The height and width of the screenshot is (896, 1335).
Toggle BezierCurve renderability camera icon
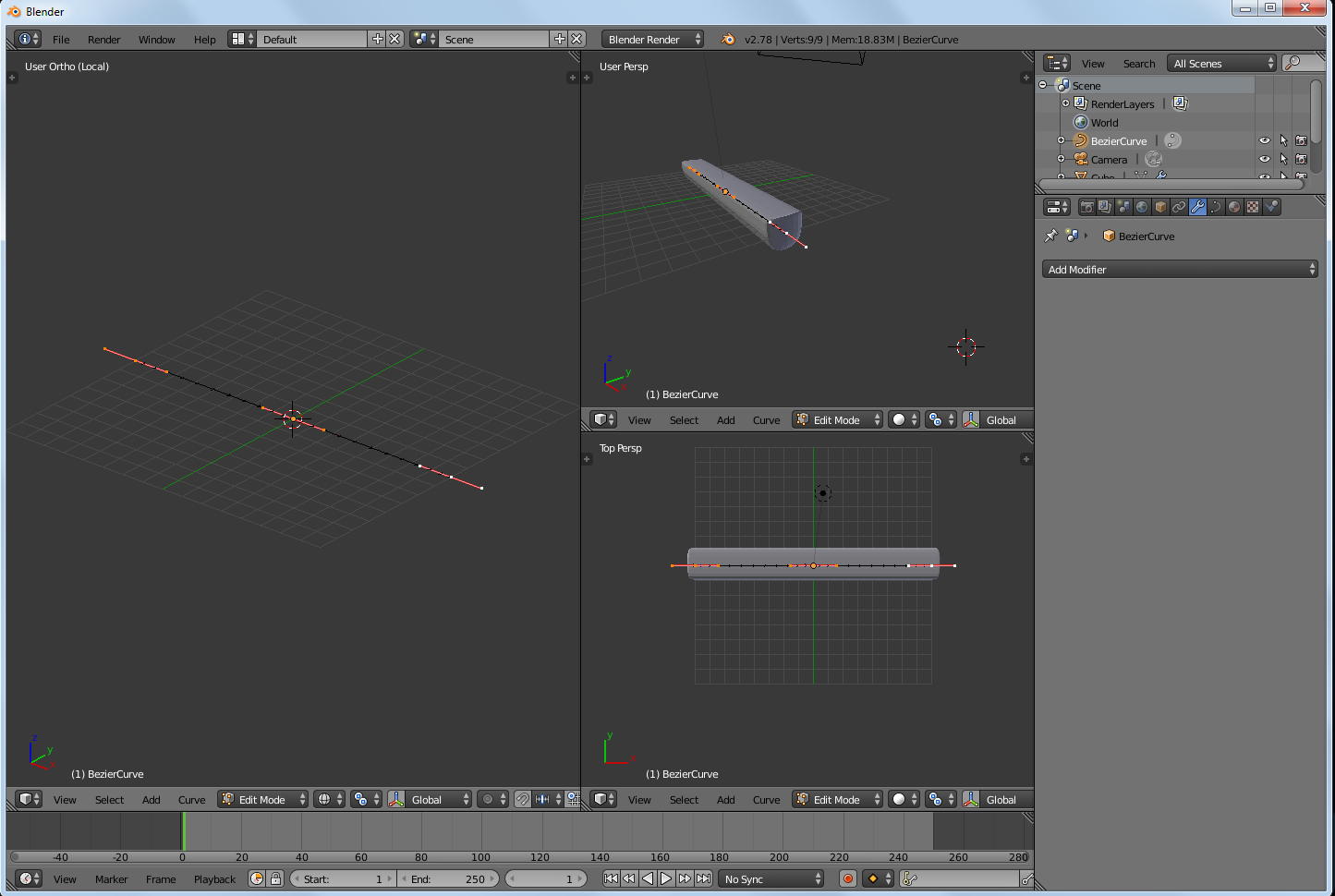[x=1301, y=140]
